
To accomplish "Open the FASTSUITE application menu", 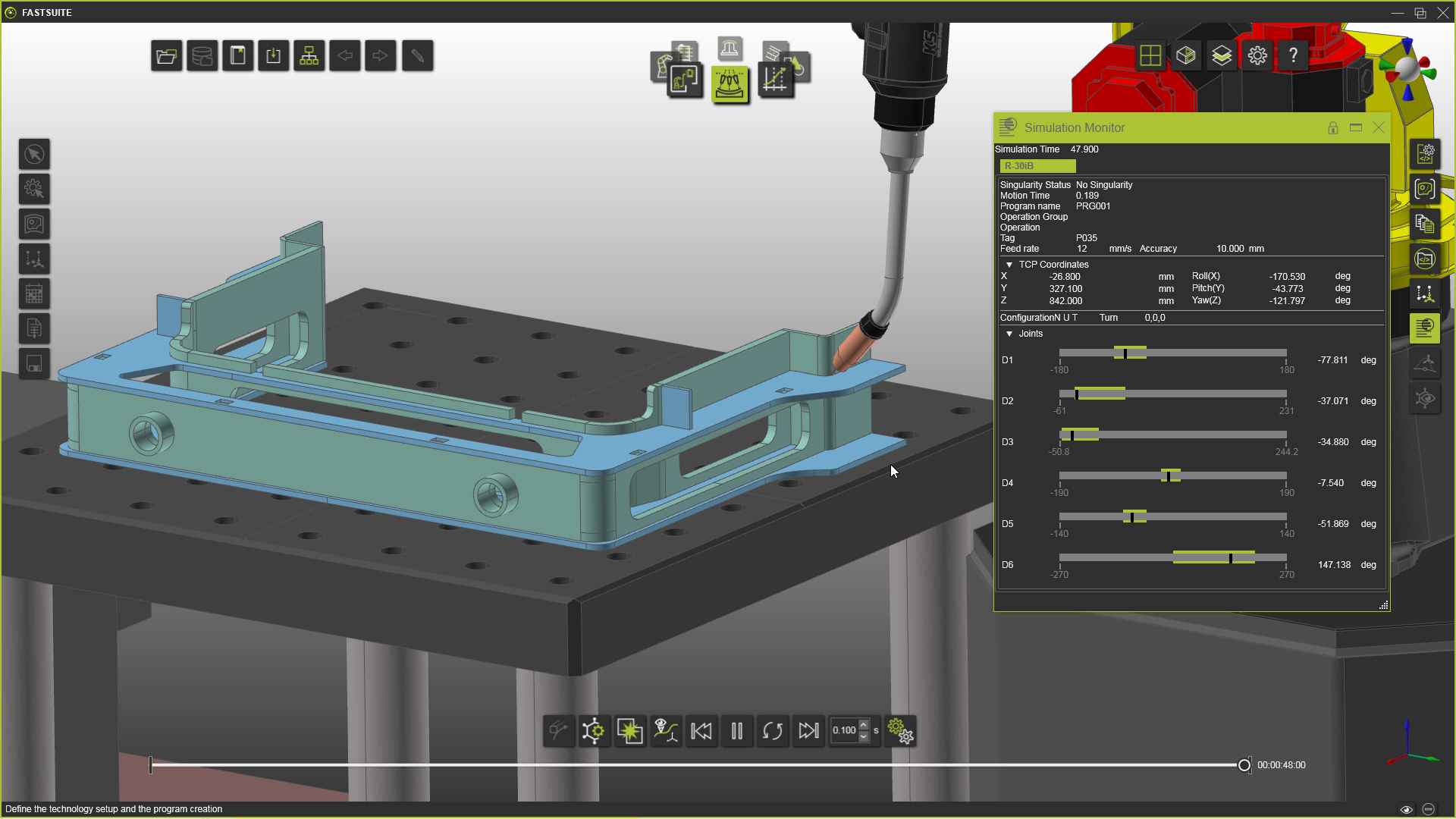I will click(11, 12).
